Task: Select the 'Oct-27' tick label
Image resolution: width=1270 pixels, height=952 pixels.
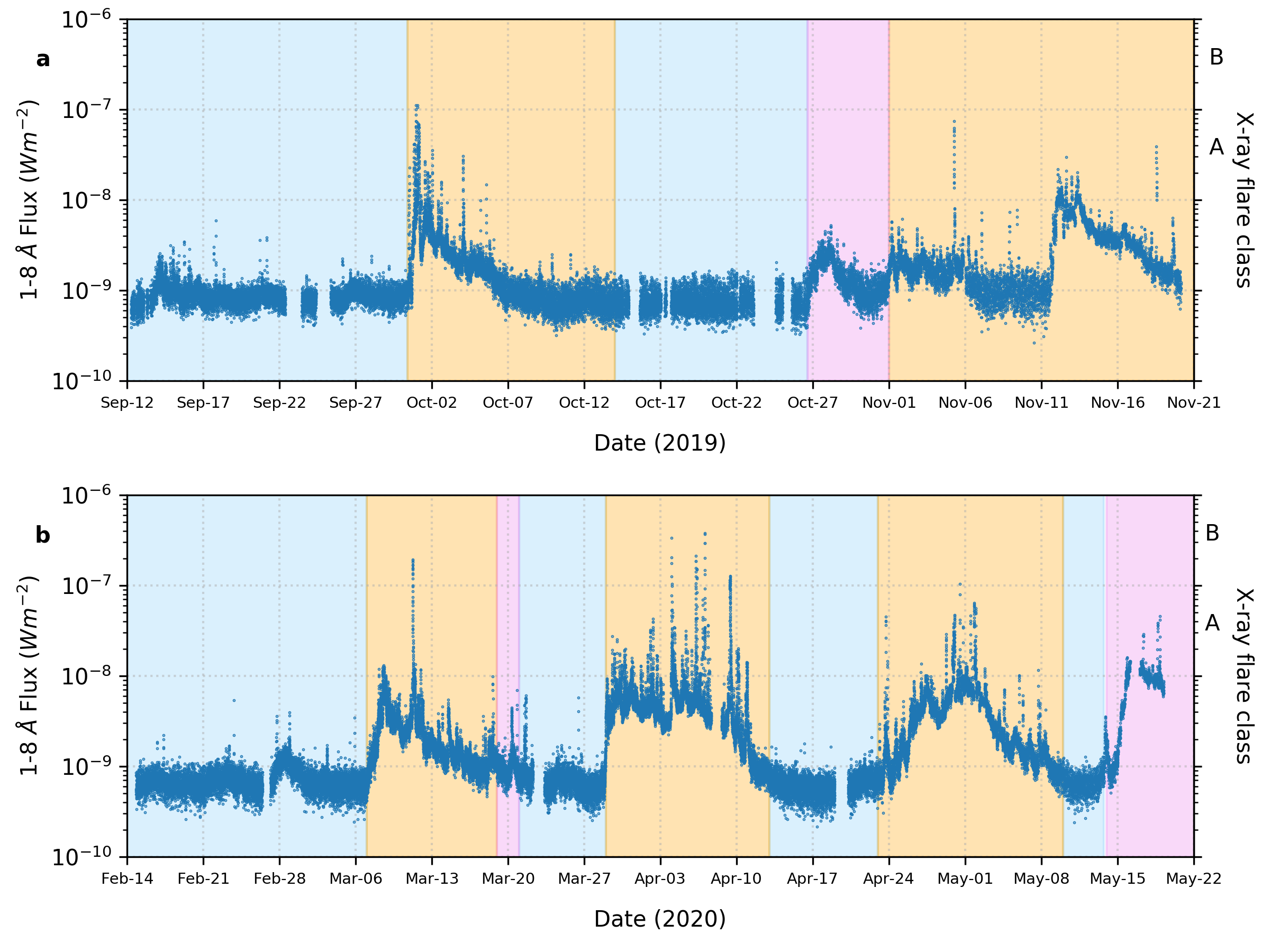Action: click(812, 403)
